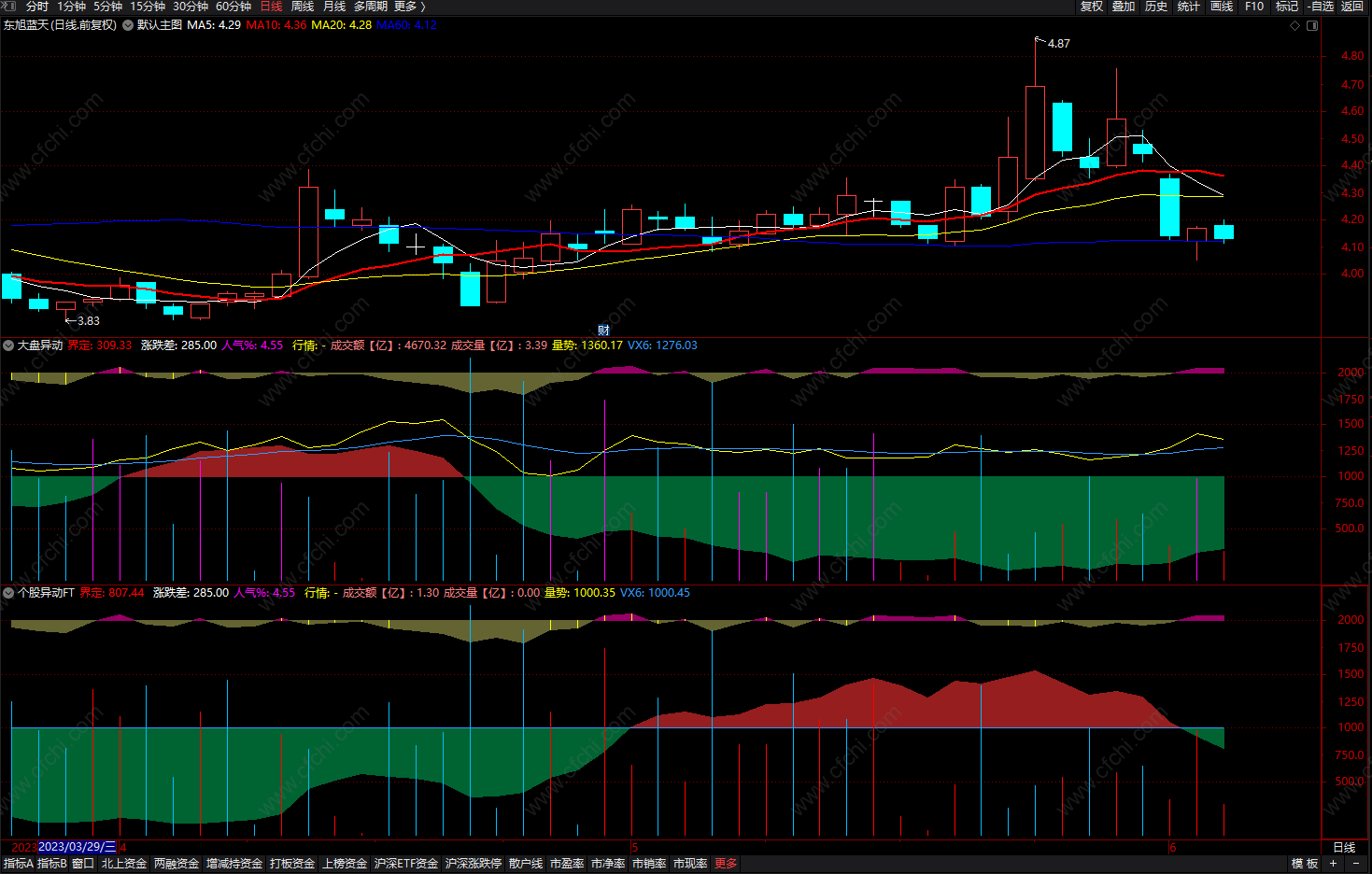Select the 北上资金 indicator
This screenshot has height=874, width=1372.
124,864
